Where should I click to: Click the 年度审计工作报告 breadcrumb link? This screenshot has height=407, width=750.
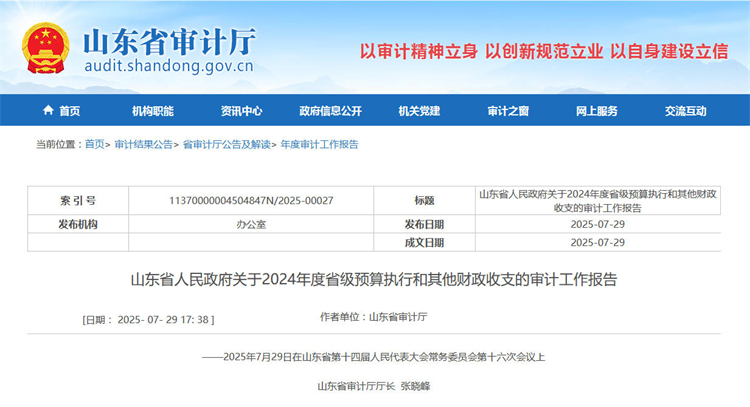click(319, 144)
